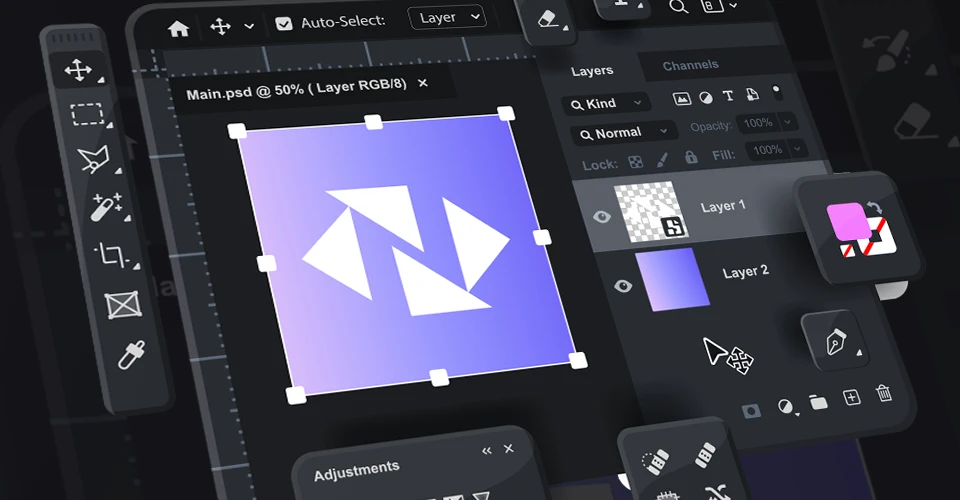Select Layer 2 name
Viewport: 960px width, 500px height.
745,272
